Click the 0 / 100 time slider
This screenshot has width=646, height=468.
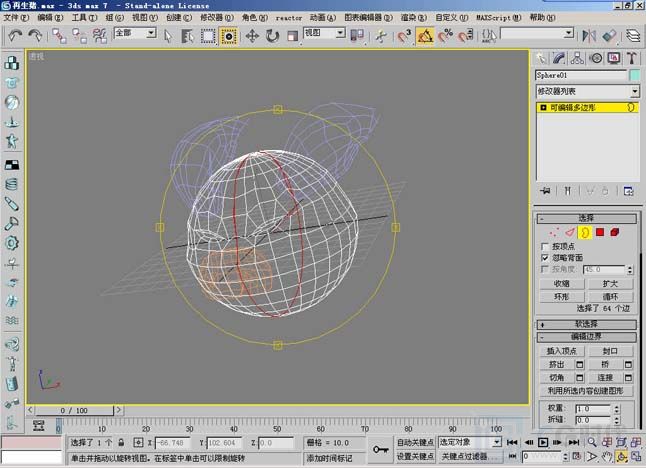point(74,410)
